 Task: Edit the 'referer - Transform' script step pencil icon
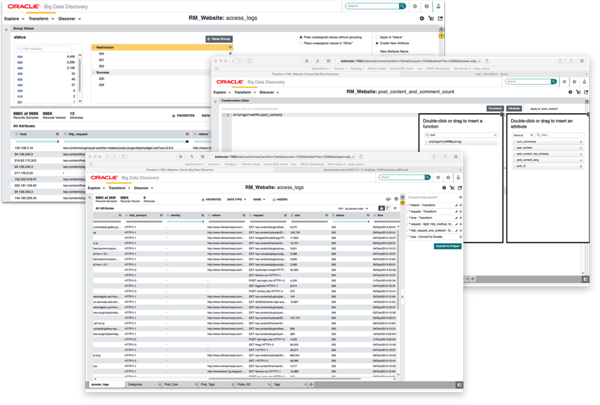click(456, 205)
